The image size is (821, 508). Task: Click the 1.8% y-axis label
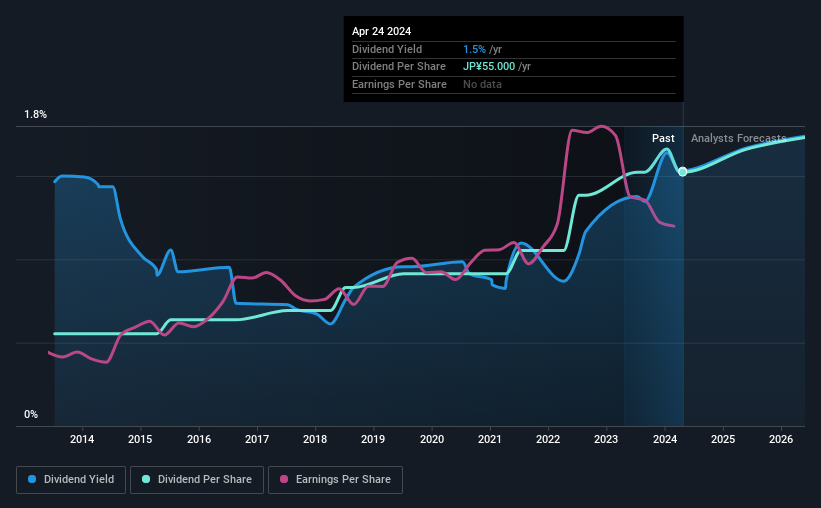[x=36, y=114]
